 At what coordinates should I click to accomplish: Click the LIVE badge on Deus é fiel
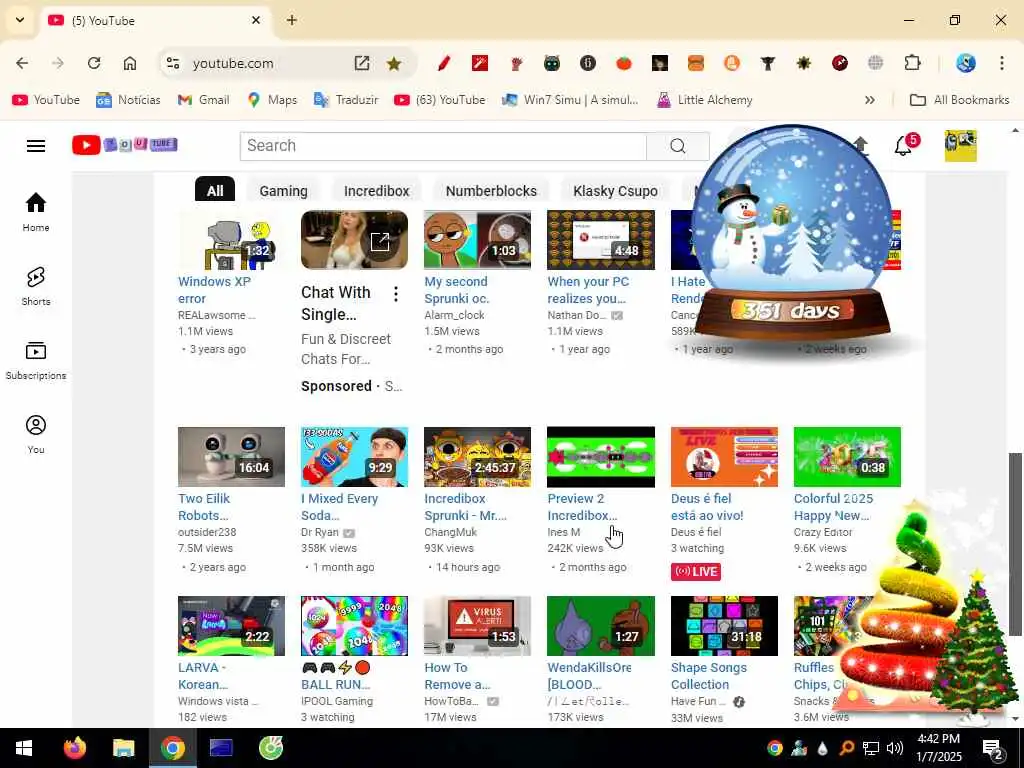click(696, 571)
